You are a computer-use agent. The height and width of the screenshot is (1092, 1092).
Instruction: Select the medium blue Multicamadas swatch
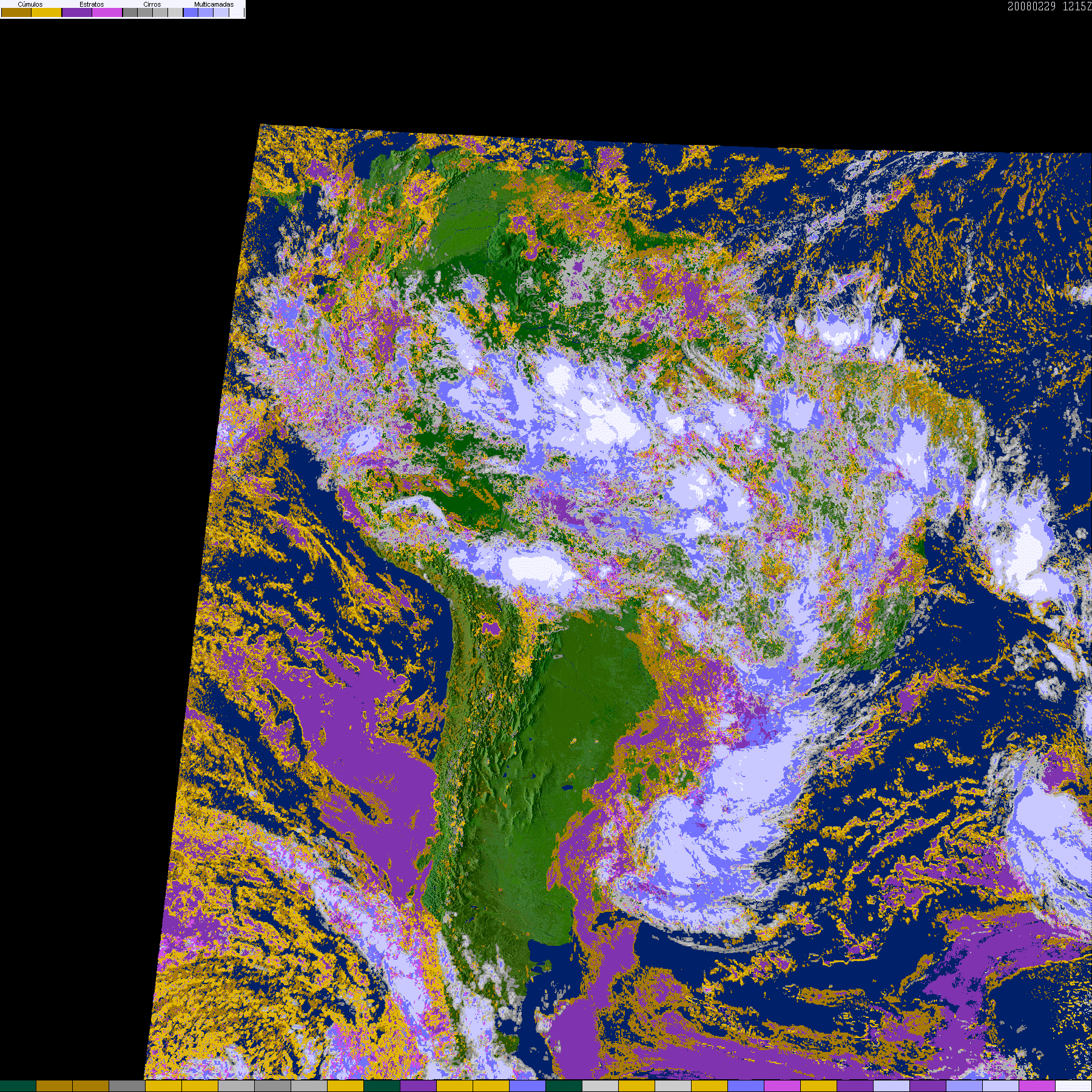click(206, 12)
